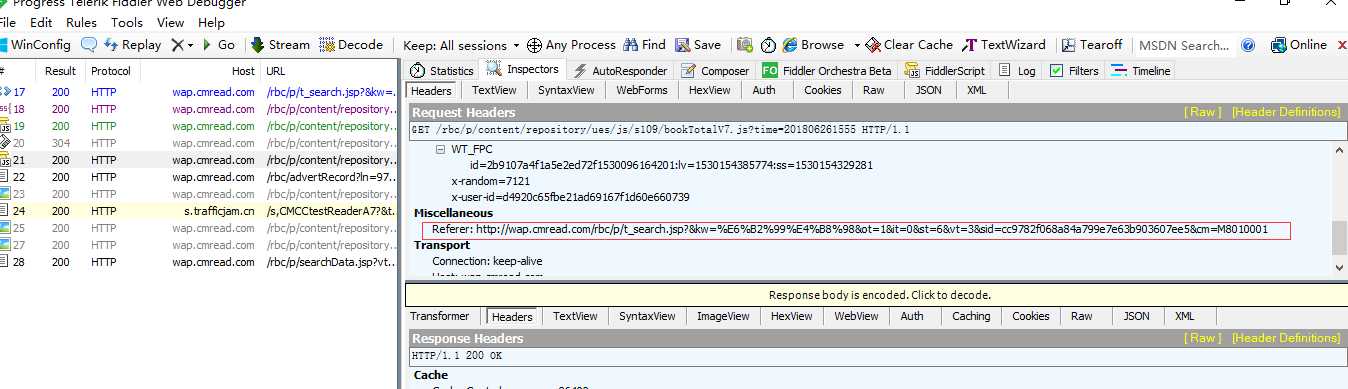
Task: Clear Cache from the toolbar
Action: tap(910, 45)
